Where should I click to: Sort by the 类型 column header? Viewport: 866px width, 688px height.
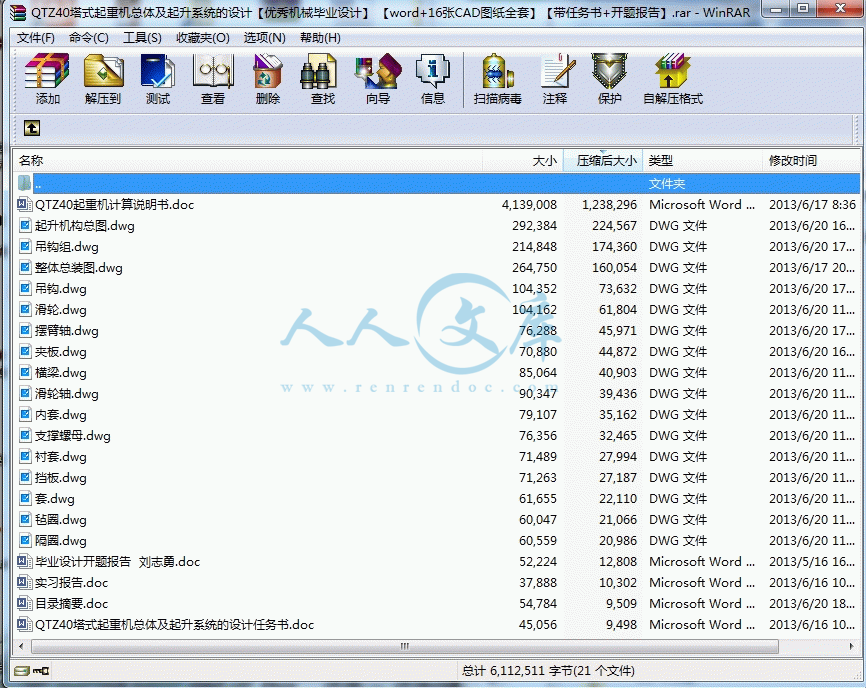(x=702, y=161)
